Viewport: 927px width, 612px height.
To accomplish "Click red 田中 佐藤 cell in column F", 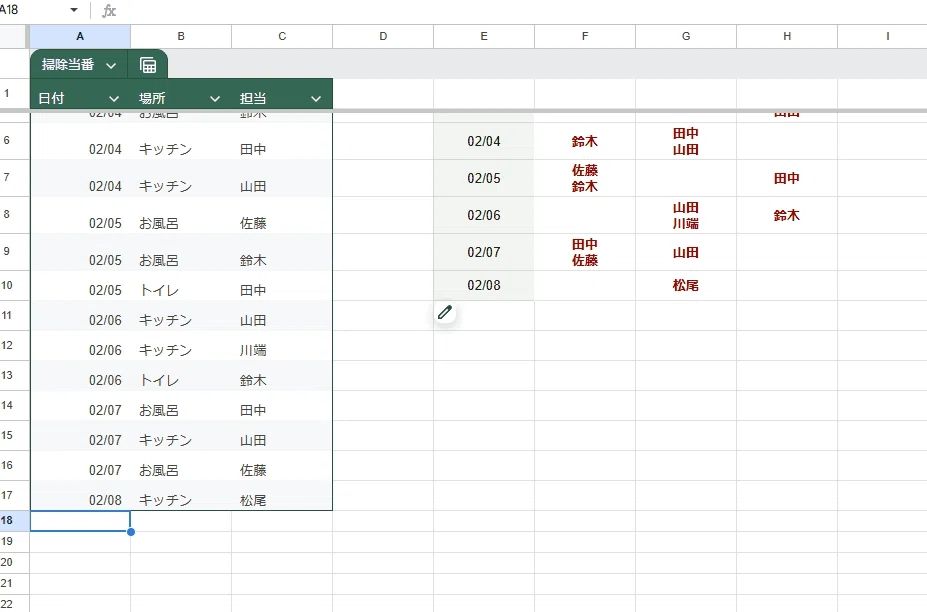I will click(585, 252).
